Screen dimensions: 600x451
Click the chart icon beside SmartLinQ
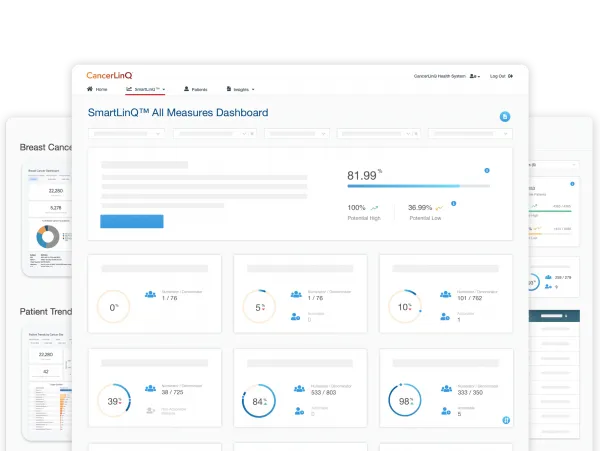pos(129,89)
